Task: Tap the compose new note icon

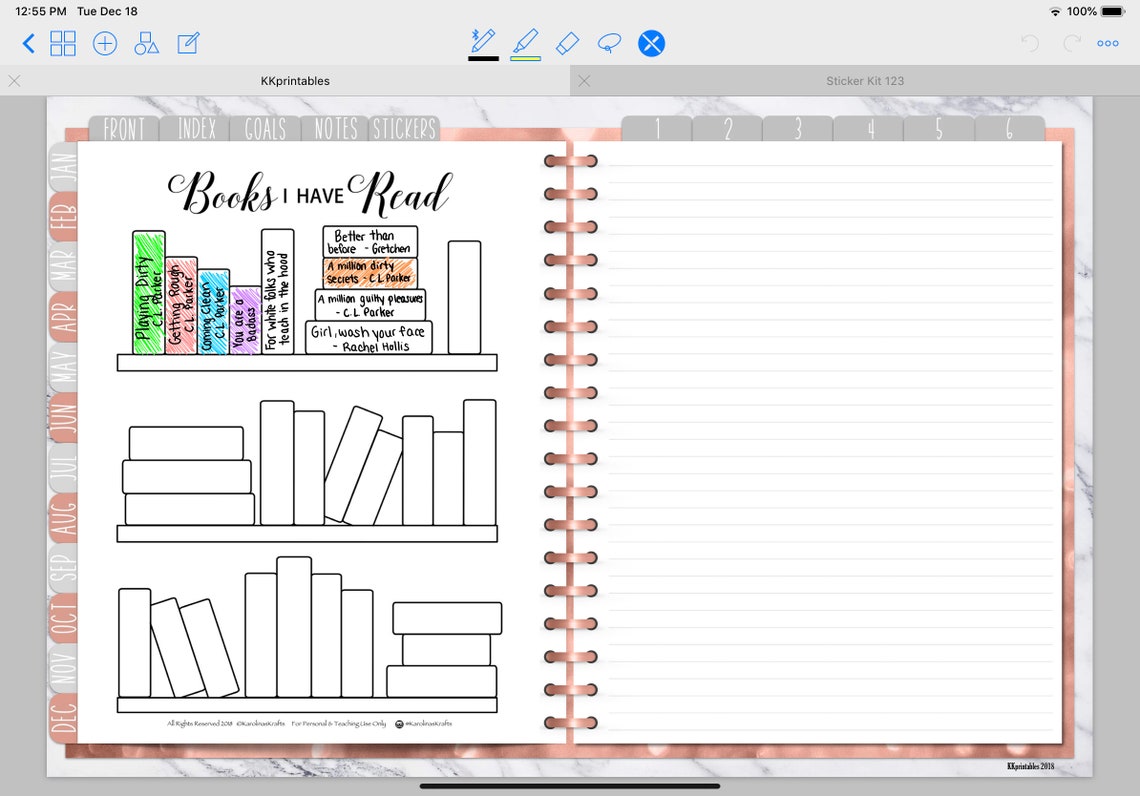Action: pos(188,43)
